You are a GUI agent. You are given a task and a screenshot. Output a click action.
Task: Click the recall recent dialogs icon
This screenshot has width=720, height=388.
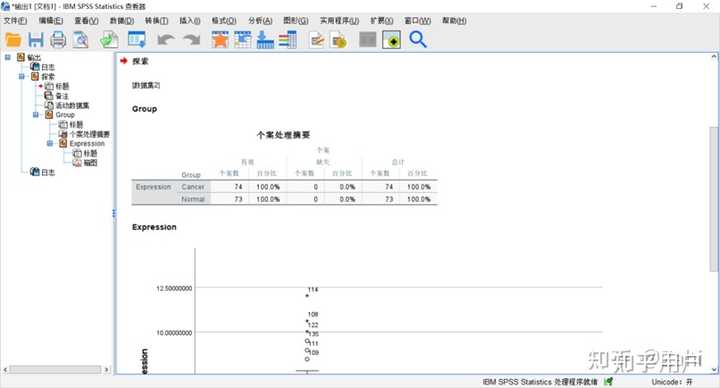[x=136, y=40]
